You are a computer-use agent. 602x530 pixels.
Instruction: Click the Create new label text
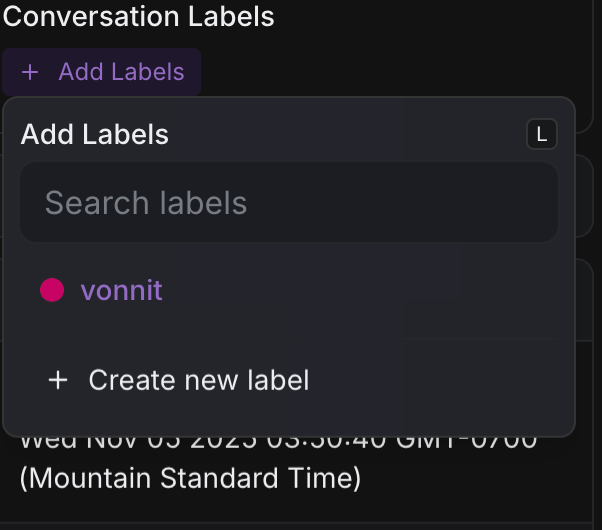pyautogui.click(x=199, y=380)
